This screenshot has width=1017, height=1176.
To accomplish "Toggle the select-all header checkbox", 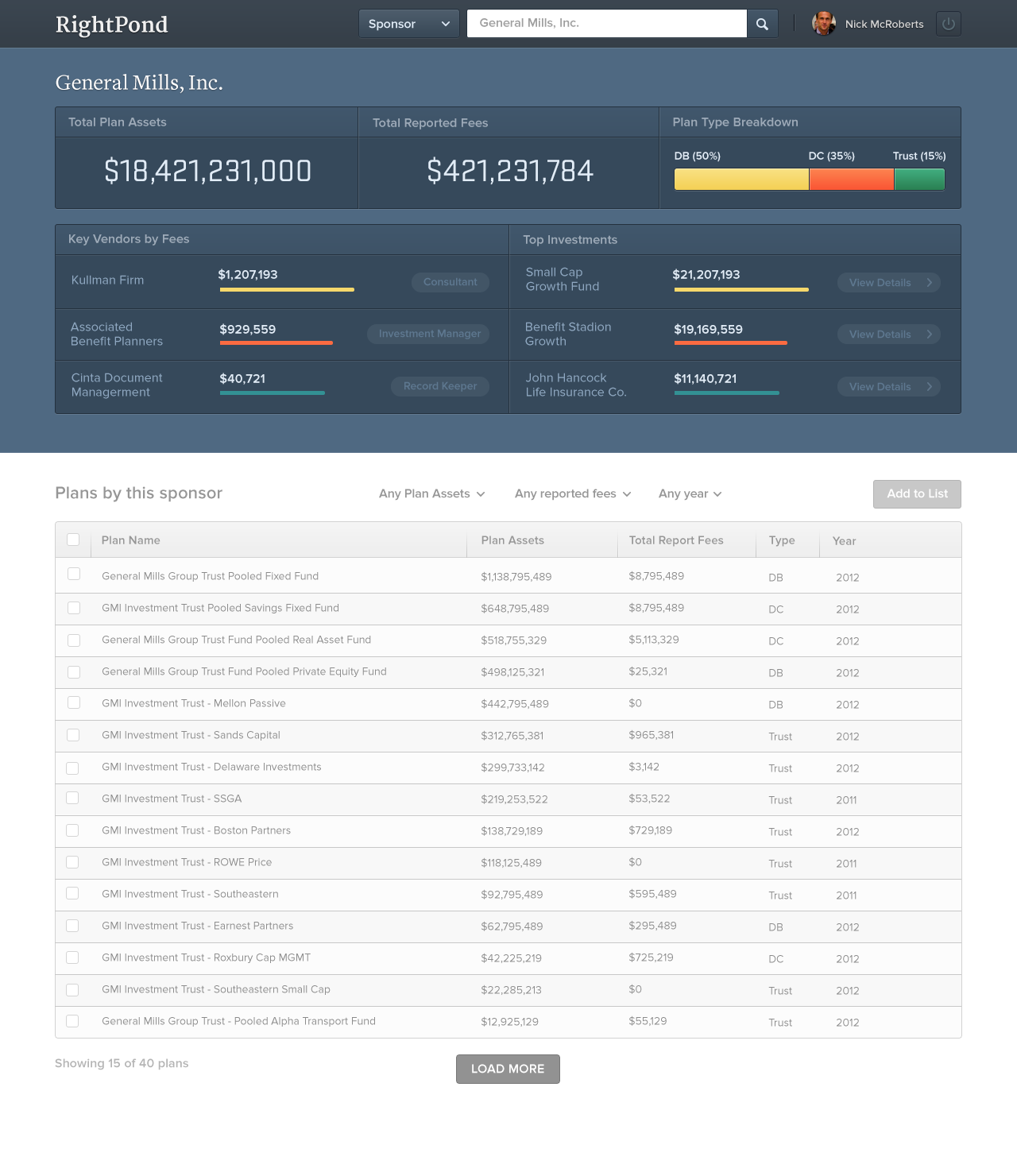I will (73, 540).
